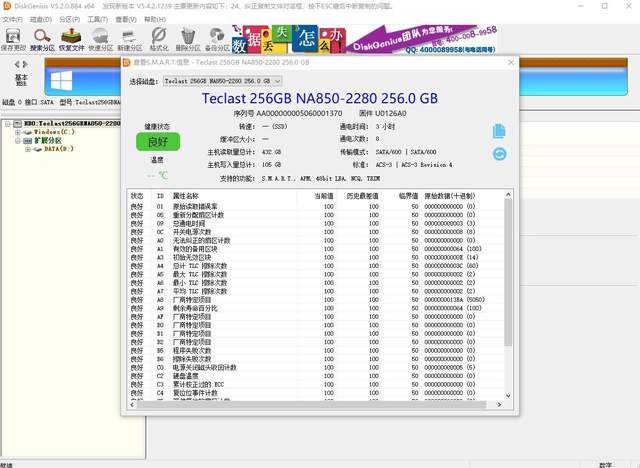
Task: Click the horizontal scrollbar right arrow
Action: [499, 404]
